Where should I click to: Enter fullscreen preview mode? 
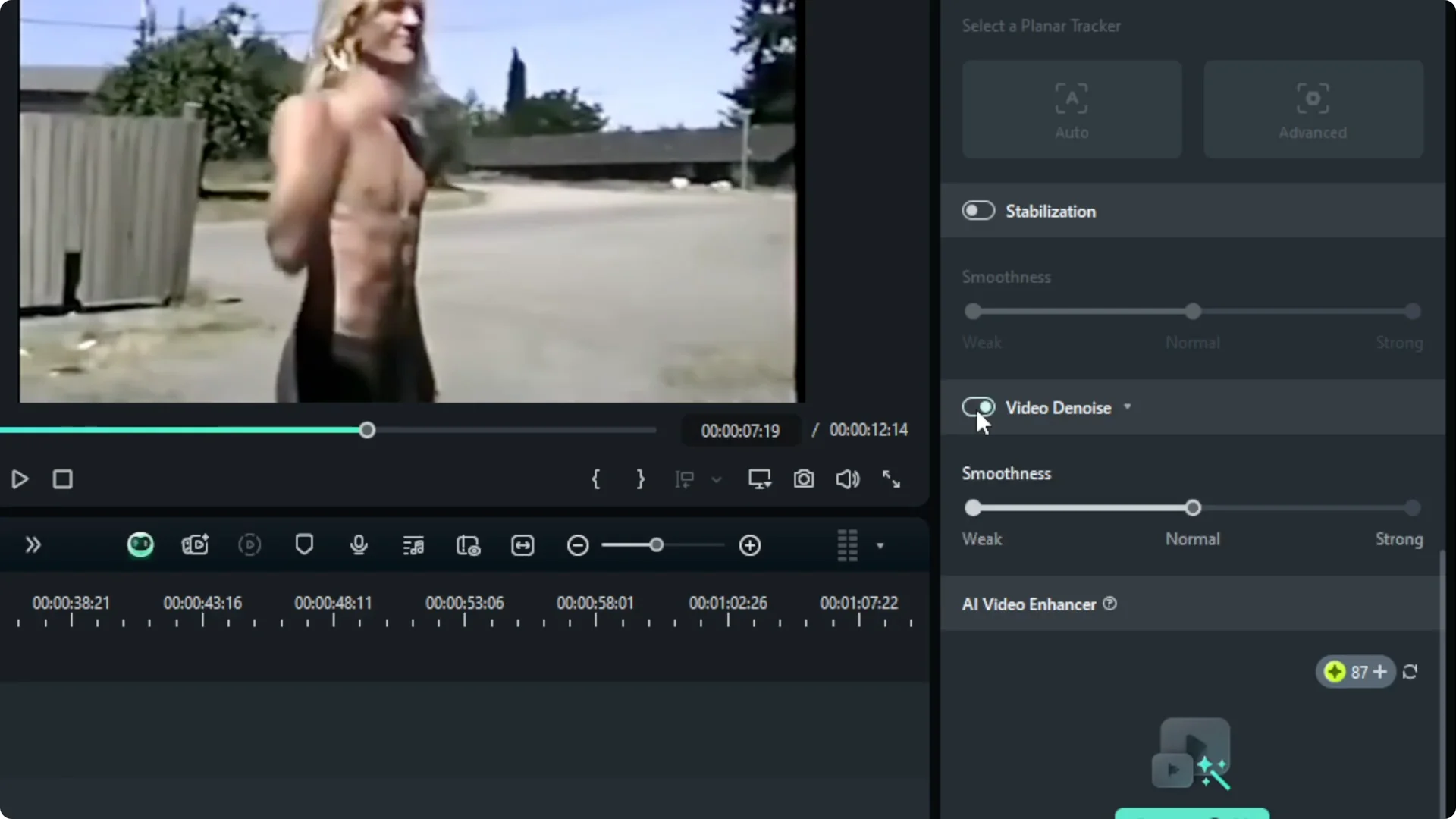coord(892,479)
